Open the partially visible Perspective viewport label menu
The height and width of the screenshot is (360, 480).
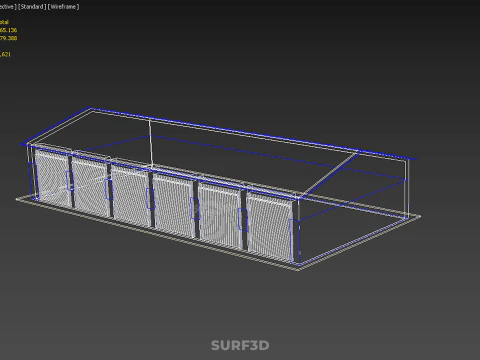(x=8, y=7)
